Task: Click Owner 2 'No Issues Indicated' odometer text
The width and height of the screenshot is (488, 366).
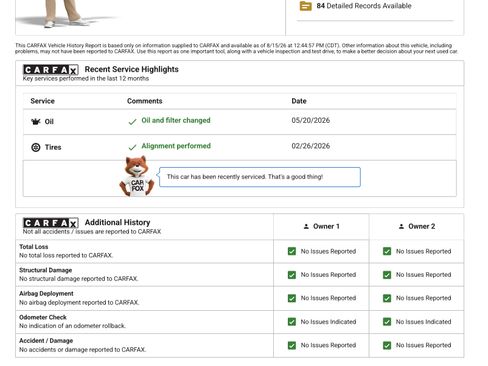Action: click(x=423, y=322)
